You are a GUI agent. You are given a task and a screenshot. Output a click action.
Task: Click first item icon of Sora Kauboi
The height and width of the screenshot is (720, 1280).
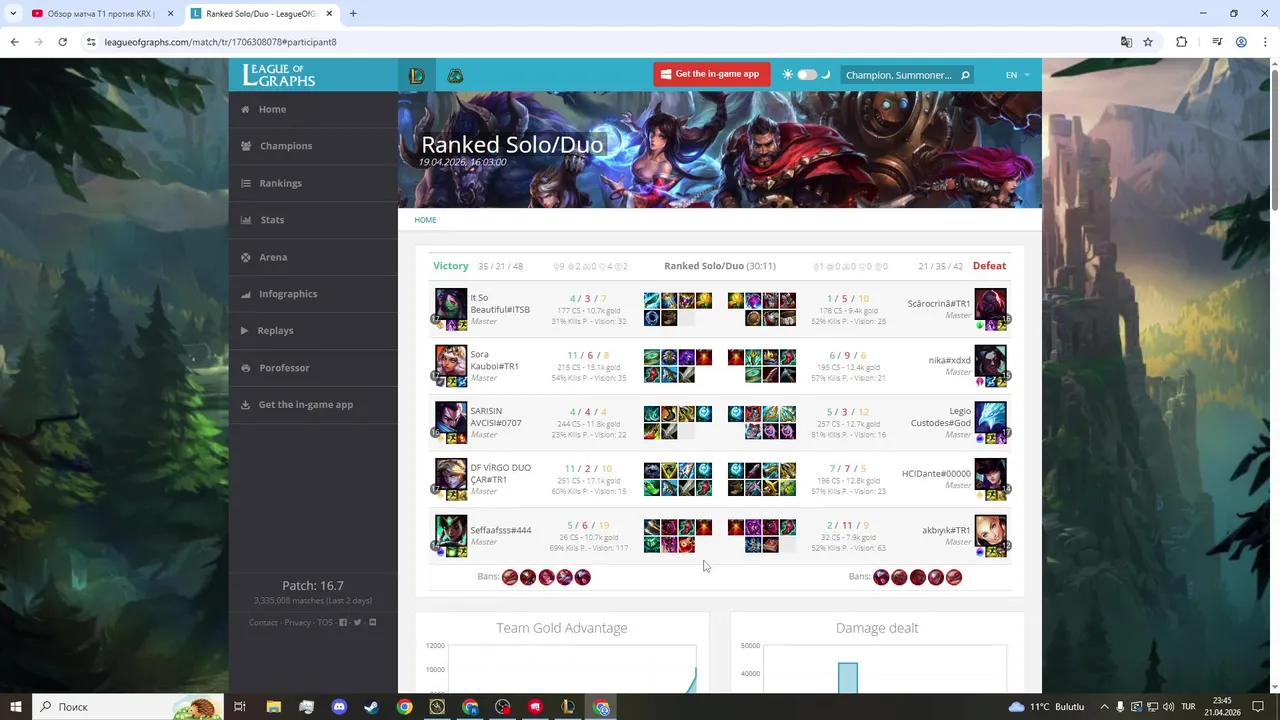(652, 357)
